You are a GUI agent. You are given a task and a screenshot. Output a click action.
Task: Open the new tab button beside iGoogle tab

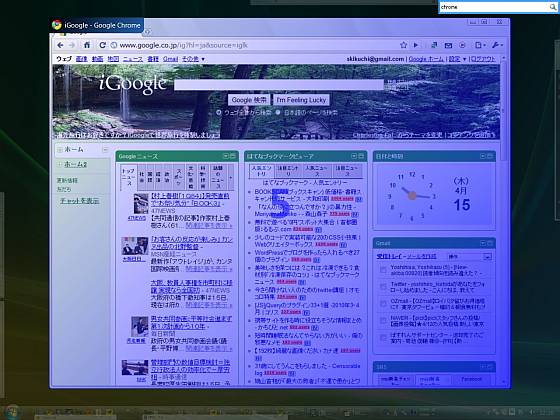coord(147,32)
